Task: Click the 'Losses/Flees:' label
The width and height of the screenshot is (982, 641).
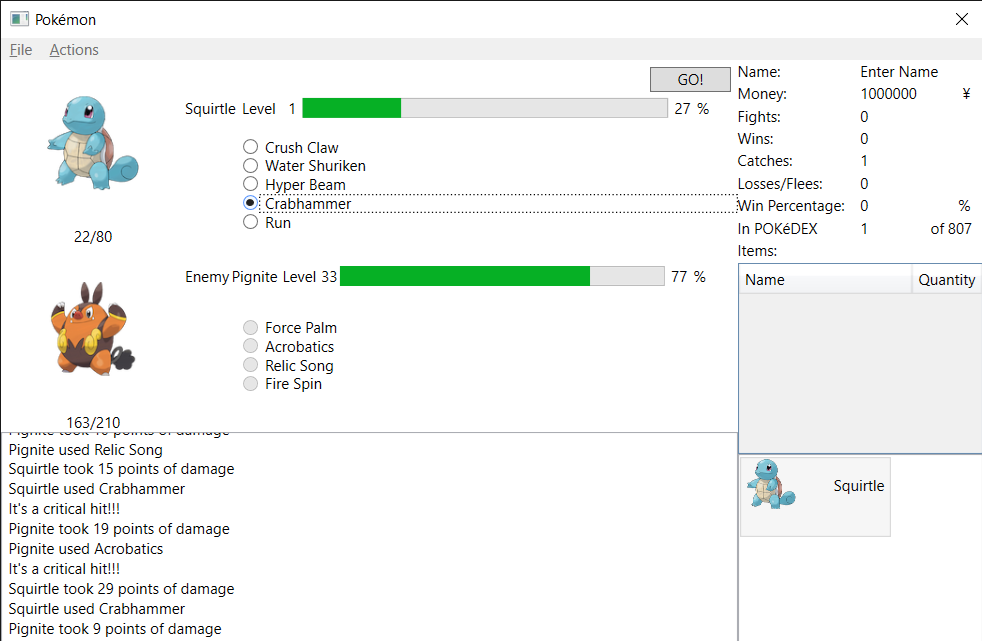Action: point(780,184)
